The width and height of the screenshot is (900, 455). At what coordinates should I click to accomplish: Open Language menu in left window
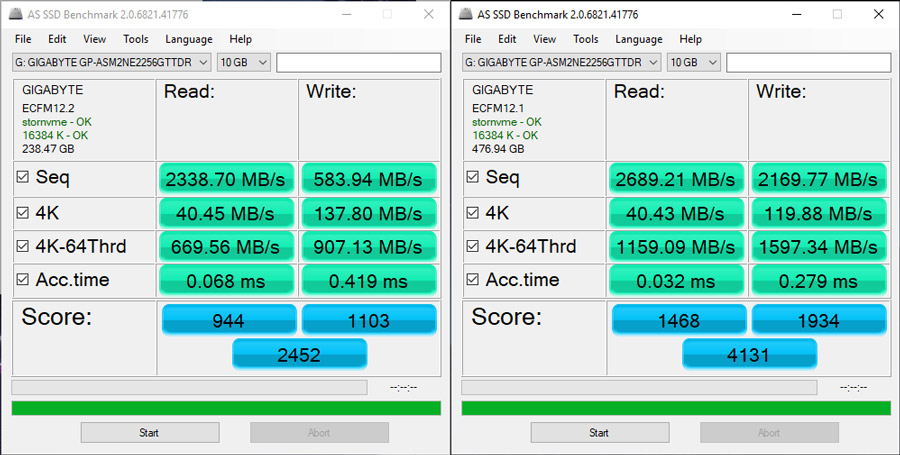pos(189,39)
